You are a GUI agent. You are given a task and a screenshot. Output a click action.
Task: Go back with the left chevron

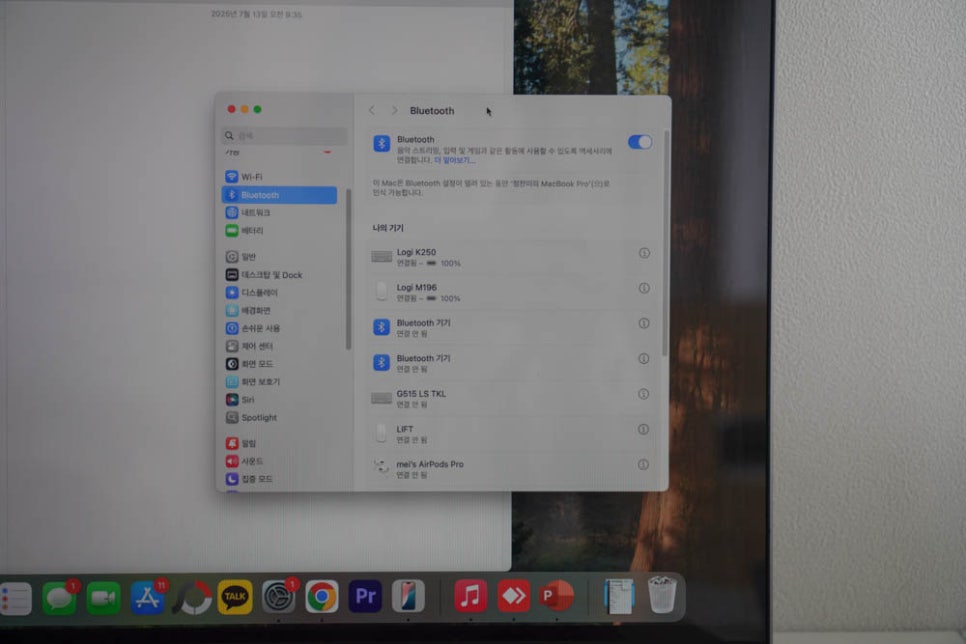point(371,110)
